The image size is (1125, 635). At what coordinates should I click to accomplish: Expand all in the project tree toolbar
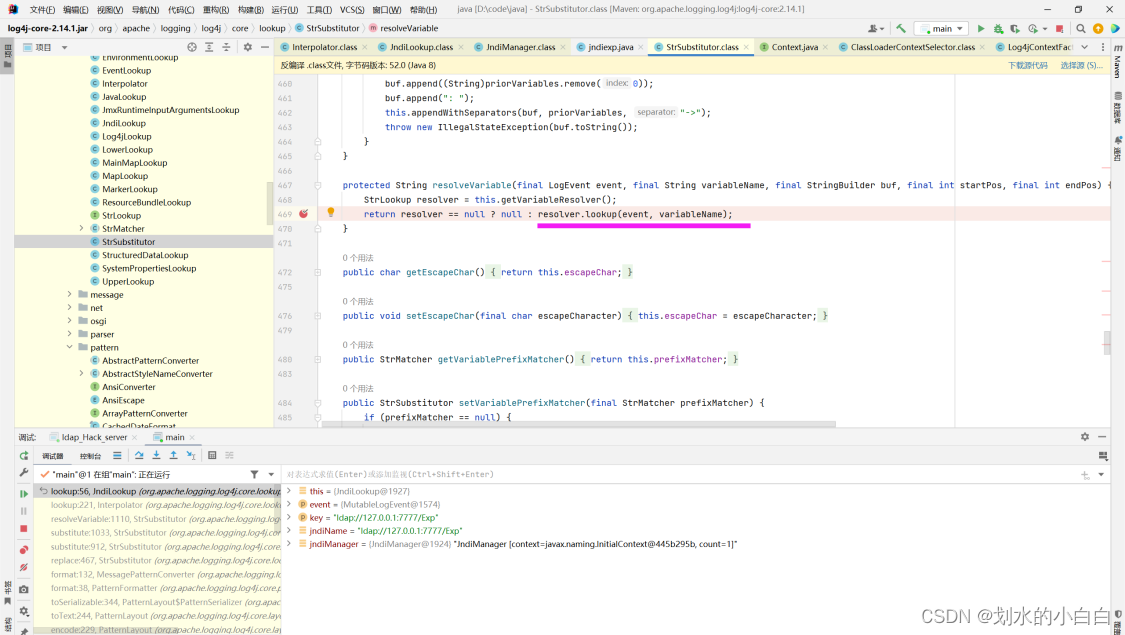point(209,47)
